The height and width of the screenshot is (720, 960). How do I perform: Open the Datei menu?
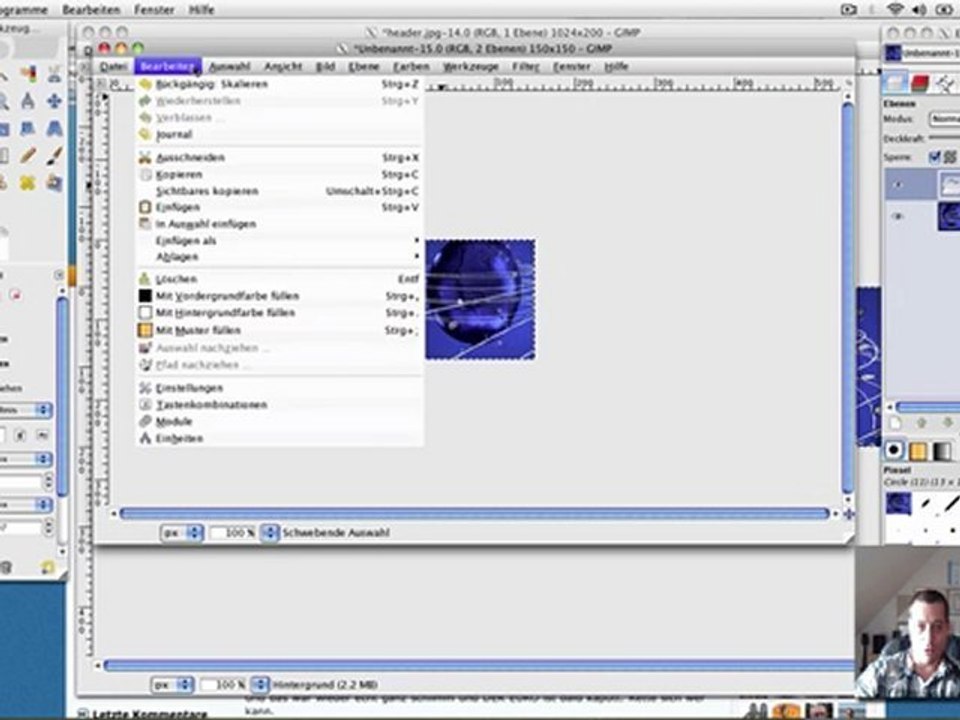pyautogui.click(x=114, y=66)
